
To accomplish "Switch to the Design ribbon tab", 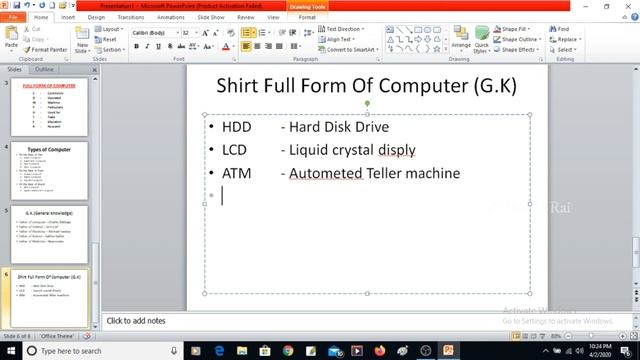I will coord(96,17).
